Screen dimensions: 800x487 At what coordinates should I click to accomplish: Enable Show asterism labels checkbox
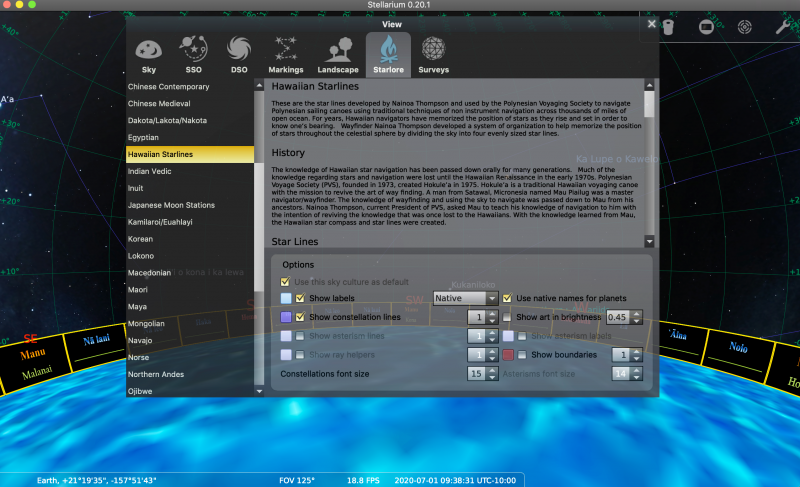click(x=522, y=336)
